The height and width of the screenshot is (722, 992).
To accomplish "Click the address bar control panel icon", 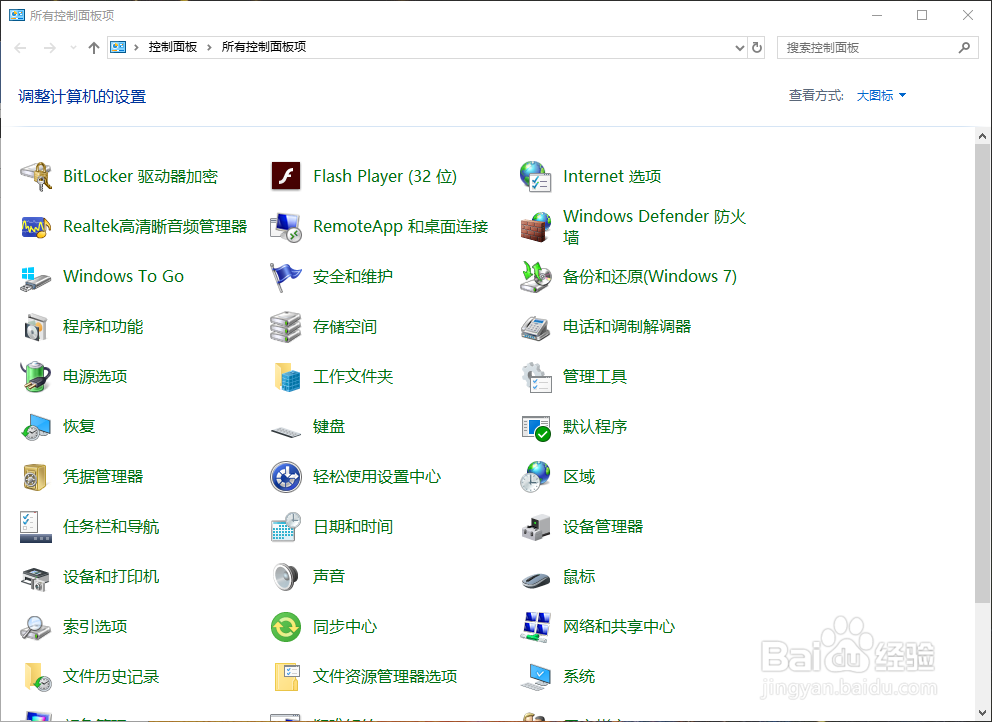I will click(x=118, y=47).
